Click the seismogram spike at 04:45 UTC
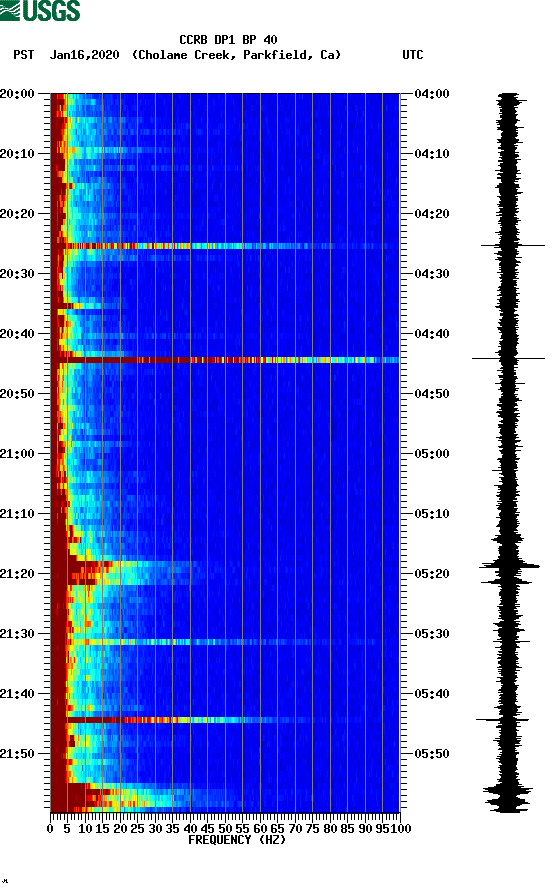The image size is (552, 892). pos(508,358)
